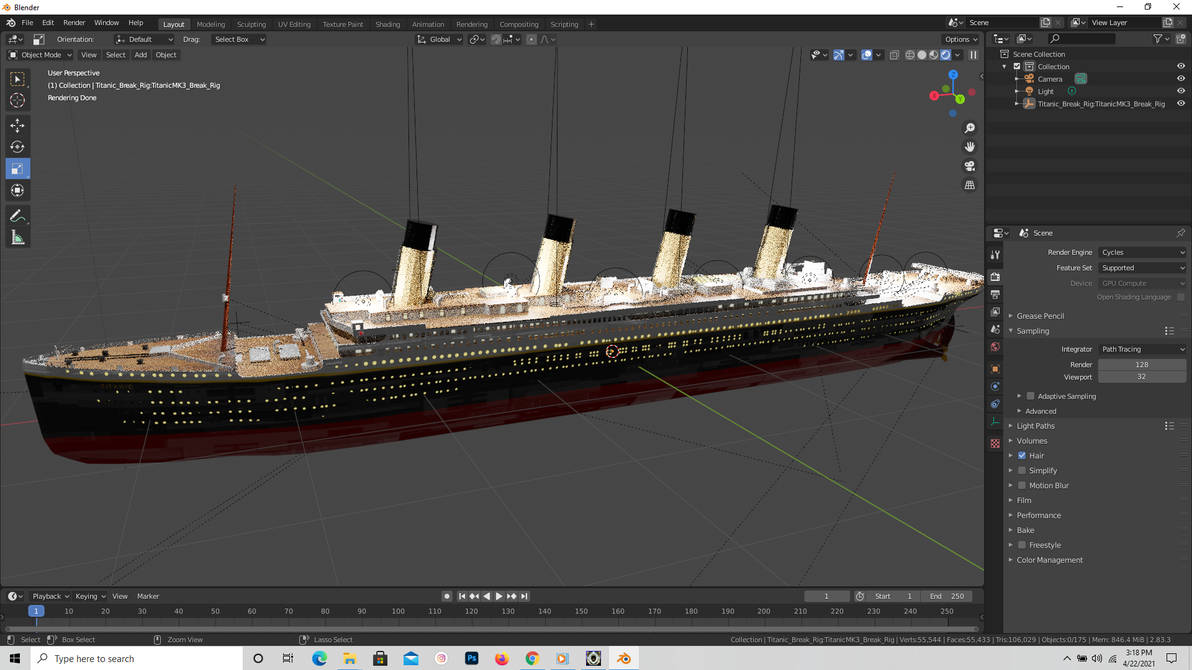Jump to the timeline end frame

pos(525,596)
